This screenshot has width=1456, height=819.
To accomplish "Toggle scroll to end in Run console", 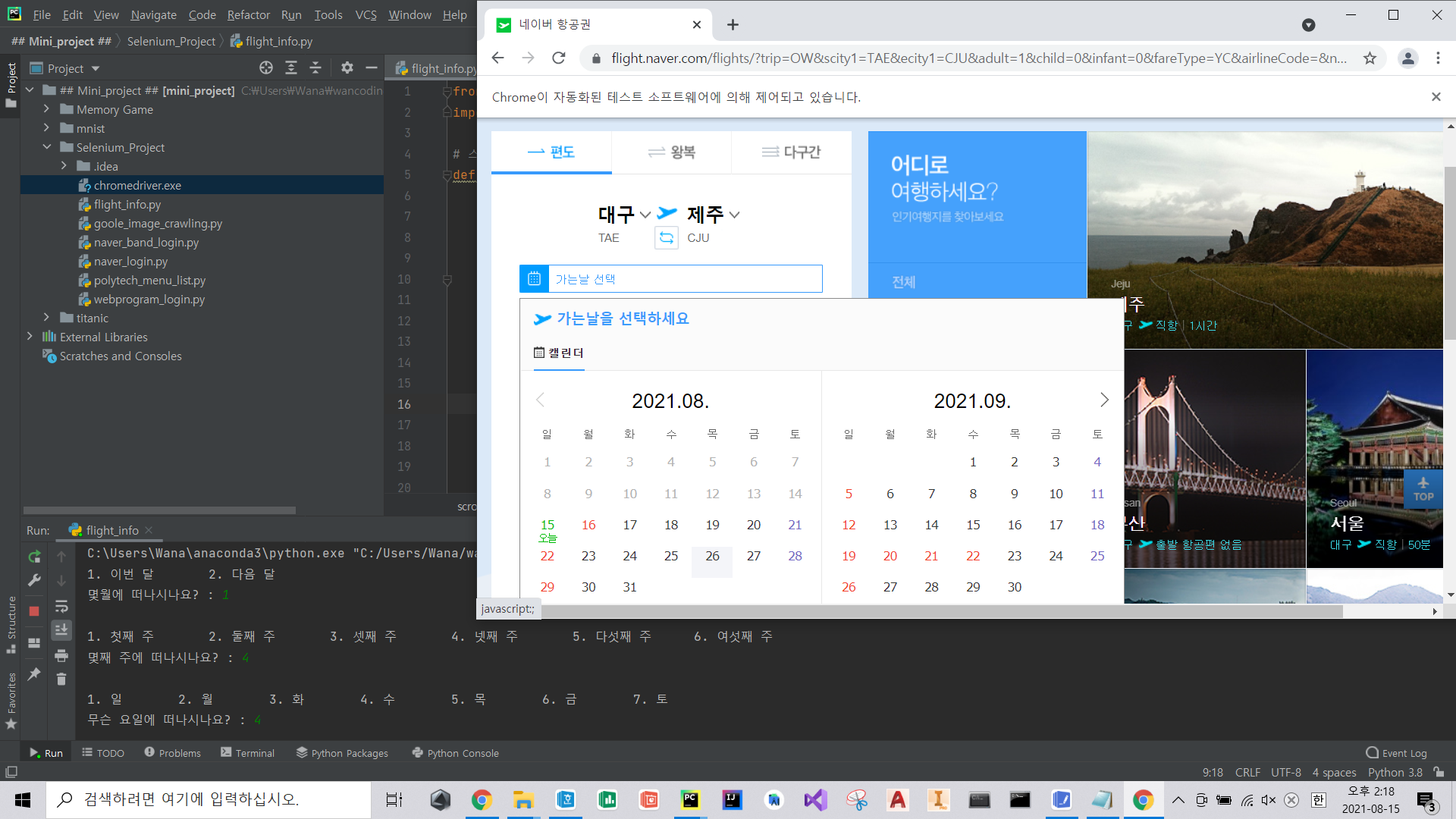I will [61, 629].
